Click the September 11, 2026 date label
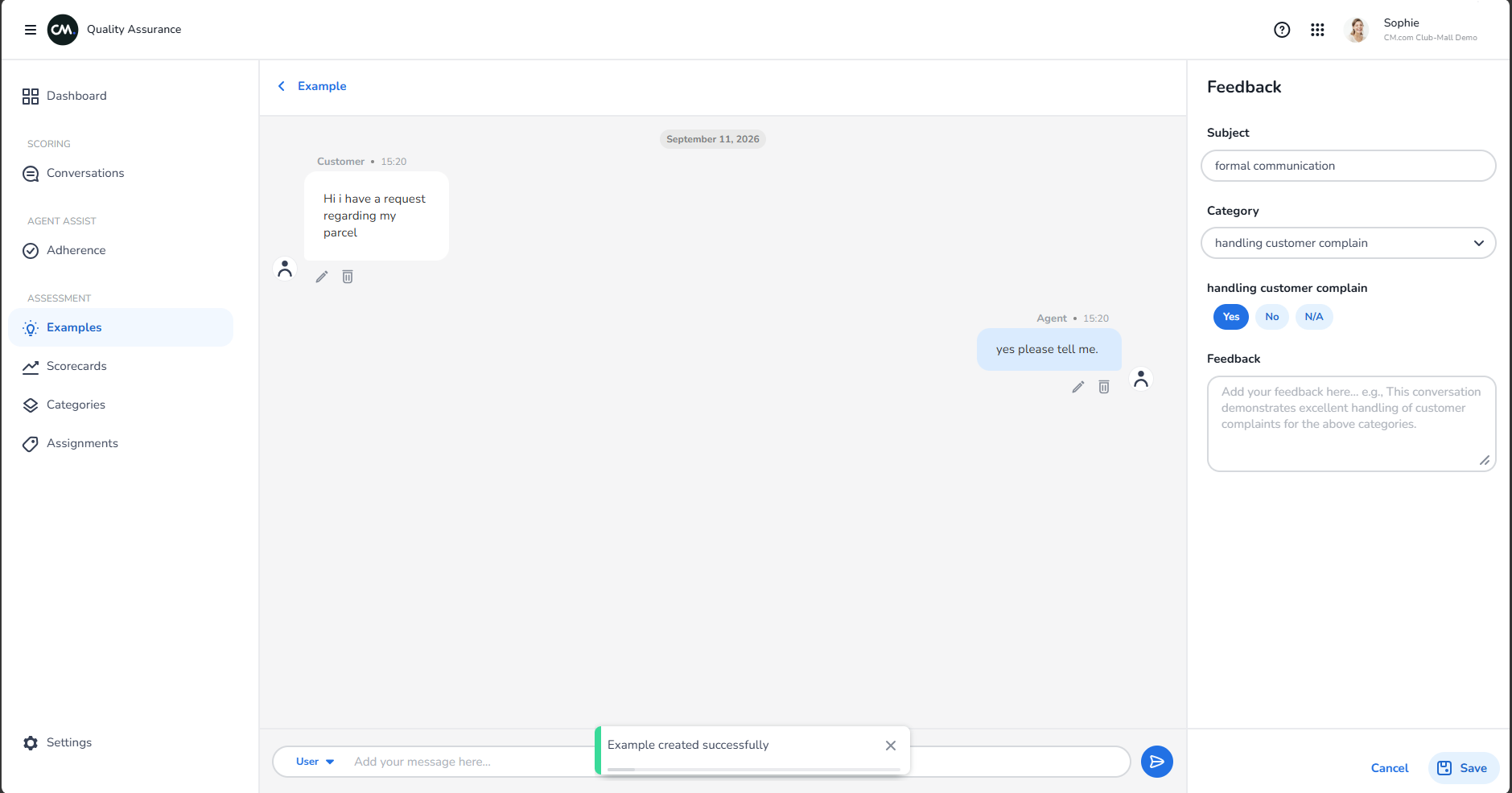This screenshot has height=793, width=1512. 713,139
